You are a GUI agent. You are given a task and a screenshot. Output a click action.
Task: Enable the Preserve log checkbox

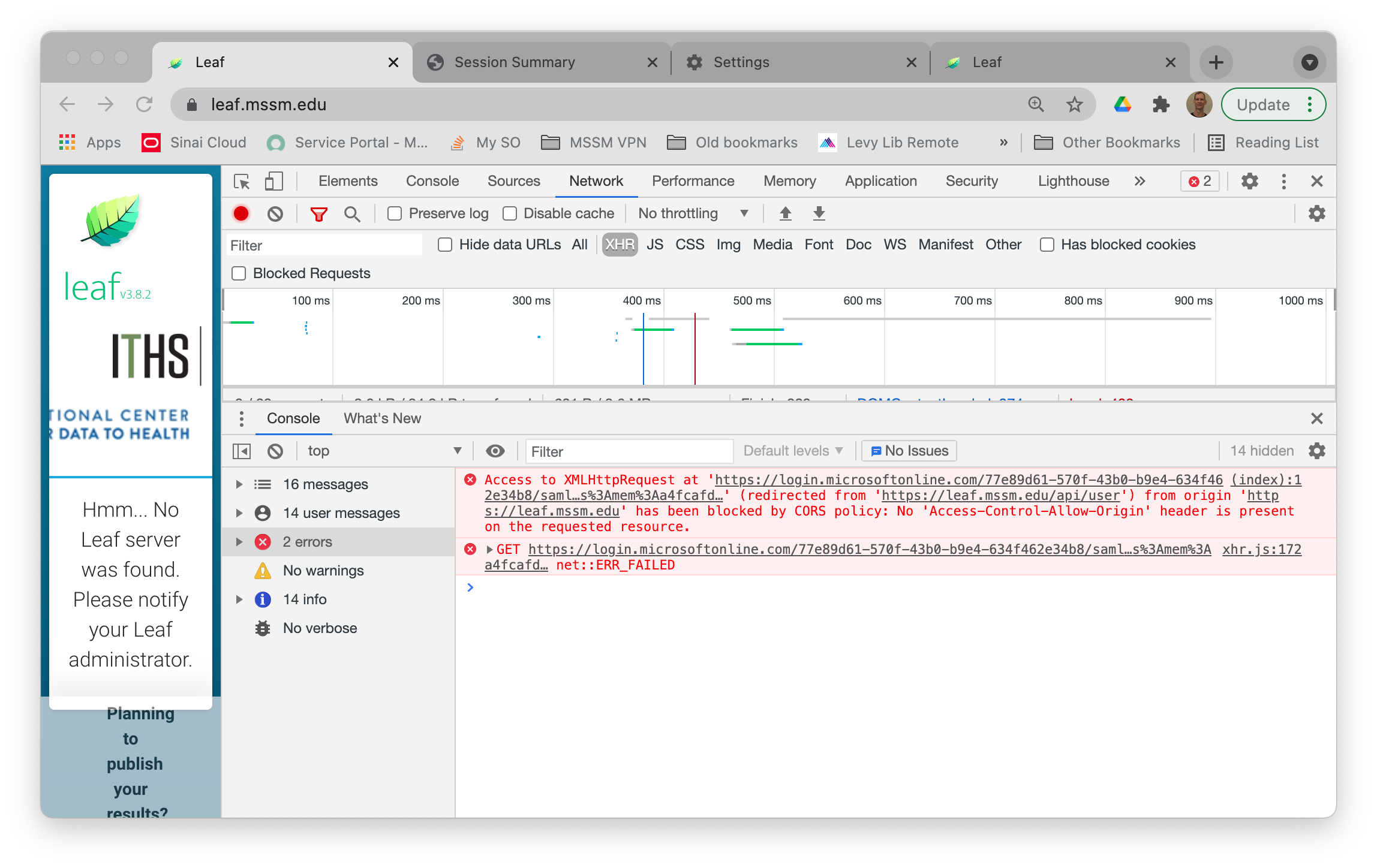click(x=395, y=213)
